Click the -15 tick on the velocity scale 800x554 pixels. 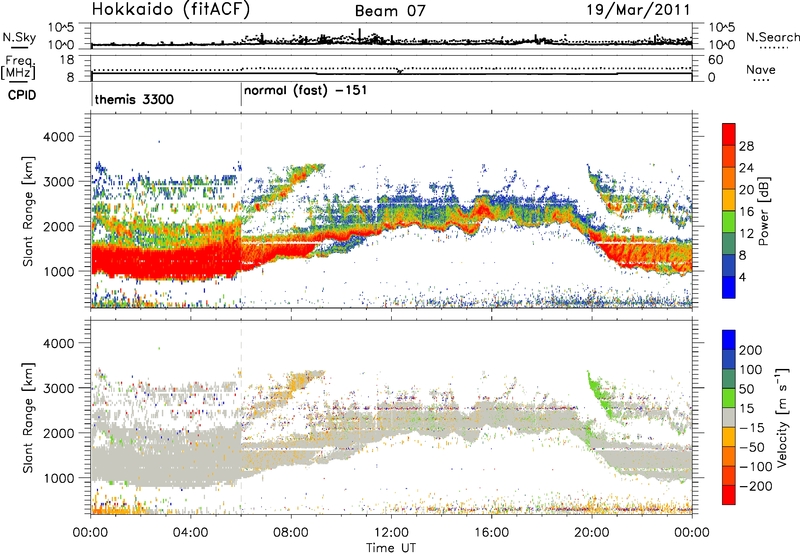pyautogui.click(x=752, y=427)
